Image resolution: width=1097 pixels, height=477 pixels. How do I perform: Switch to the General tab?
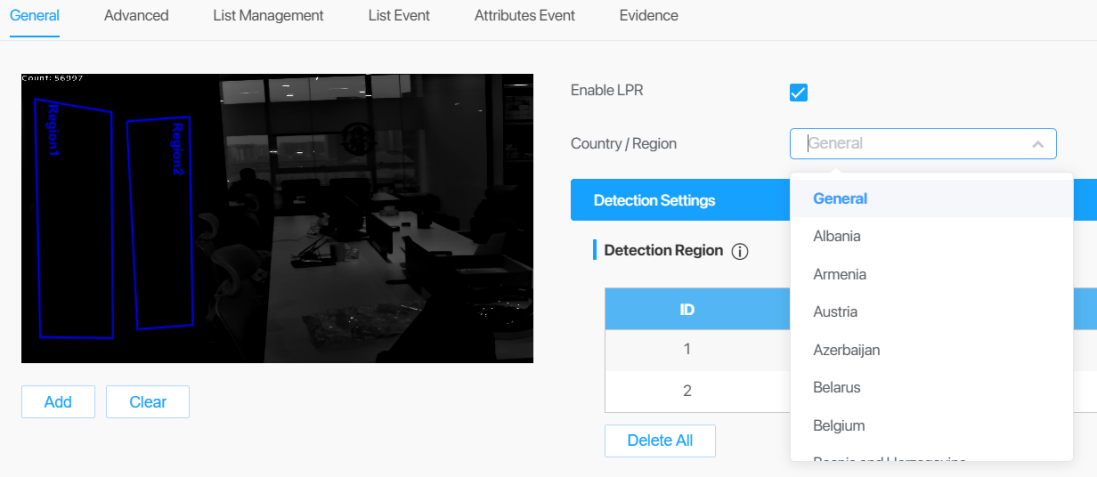click(34, 15)
